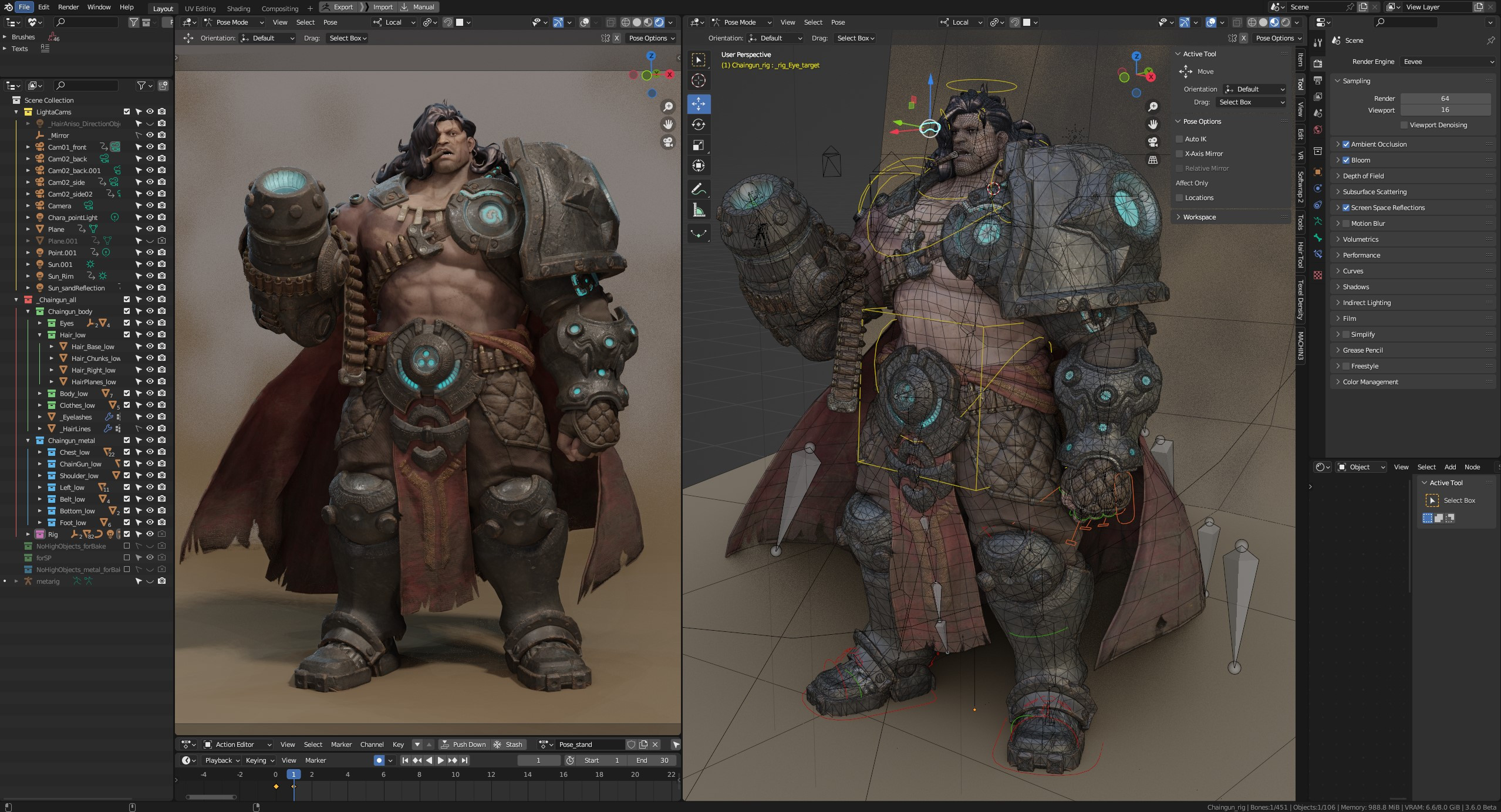
Task: Select the Measure tool in right viewport
Action: (699, 209)
